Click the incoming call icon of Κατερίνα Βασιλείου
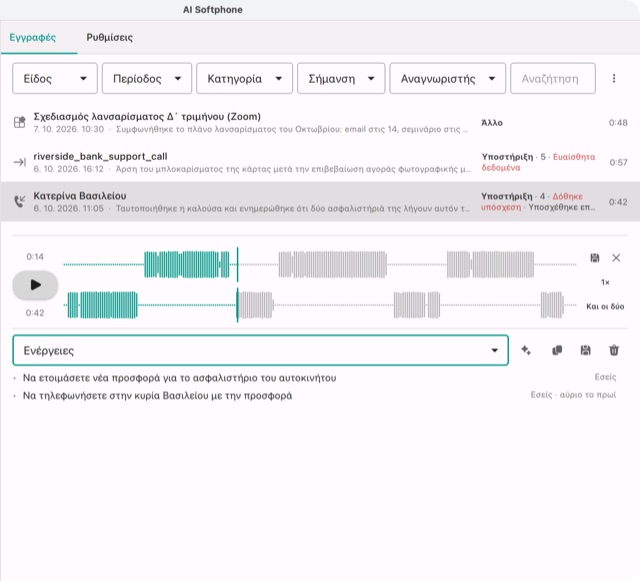 click(x=20, y=201)
